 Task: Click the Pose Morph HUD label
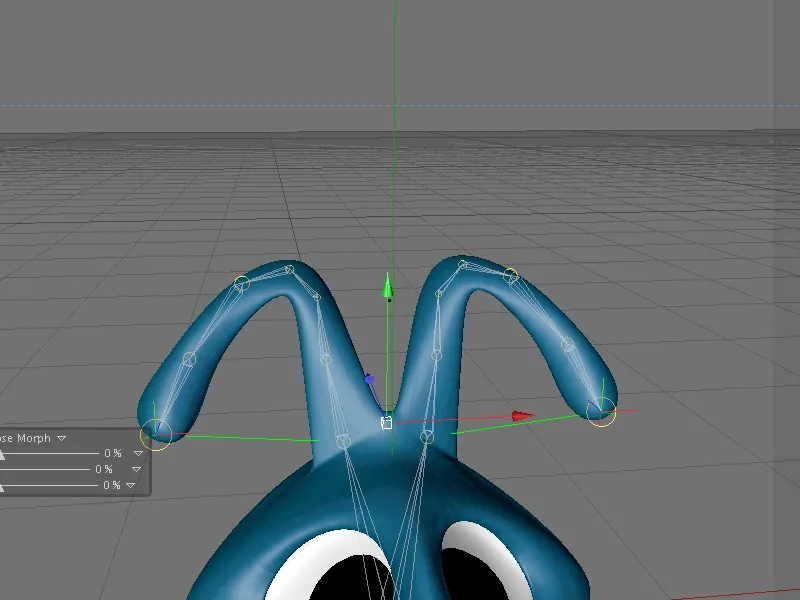[26, 438]
